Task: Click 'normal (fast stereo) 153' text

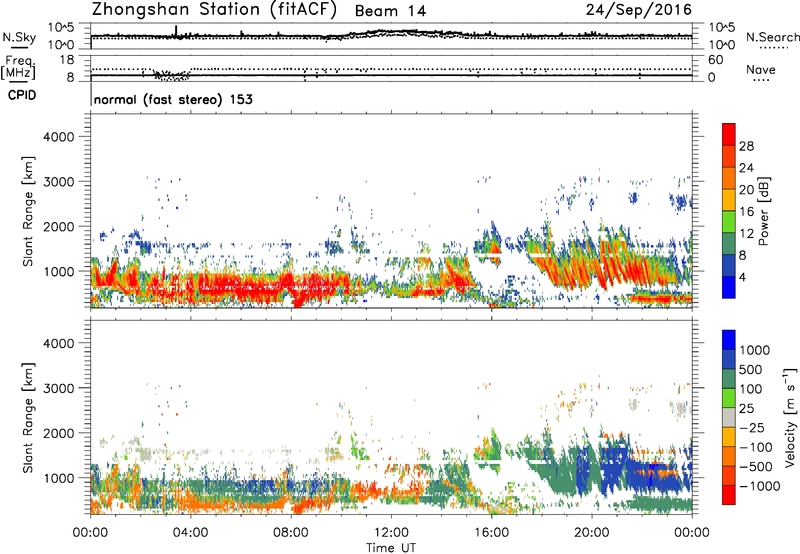Action: click(x=173, y=99)
